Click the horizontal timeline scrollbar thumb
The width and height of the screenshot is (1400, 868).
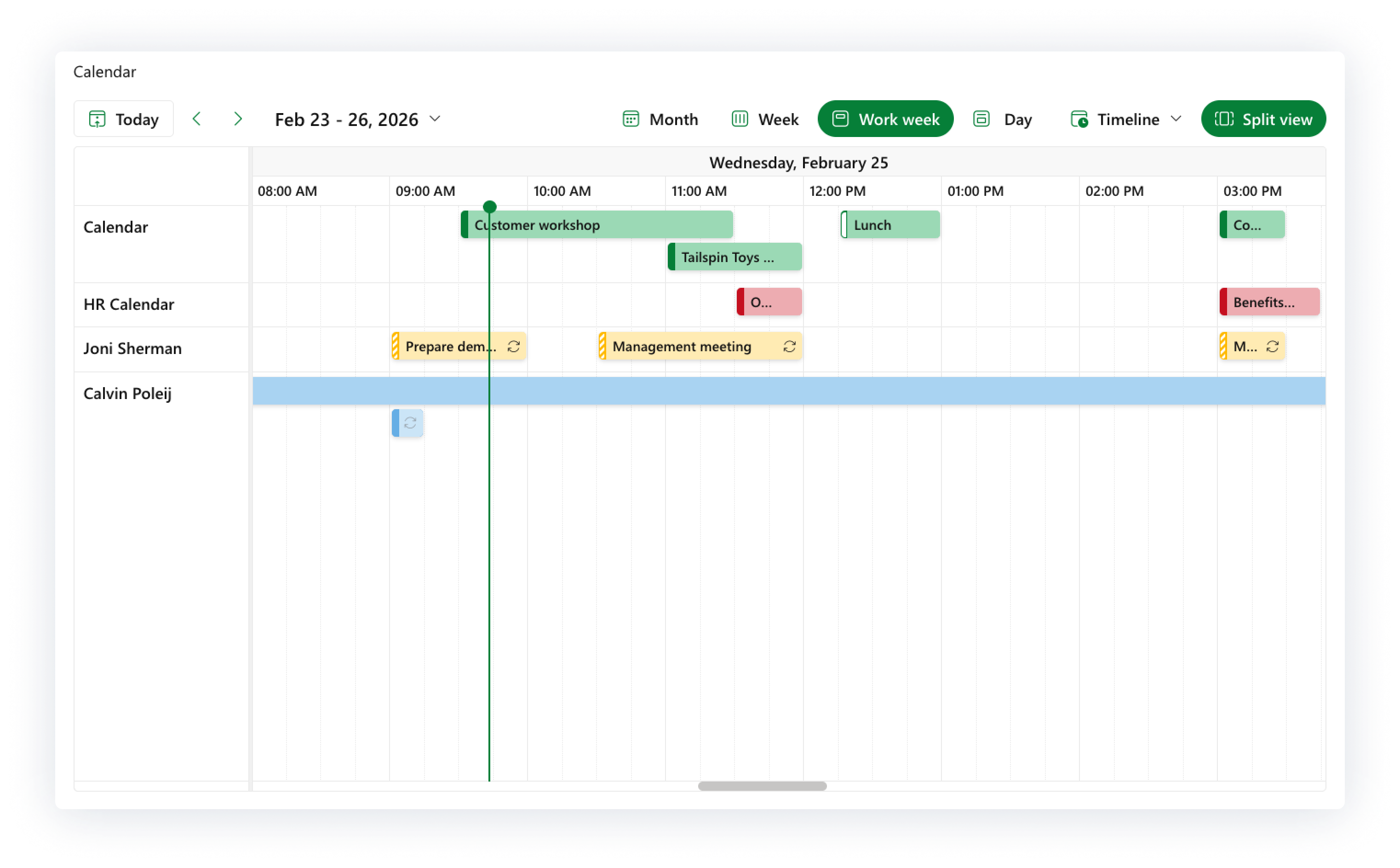click(762, 786)
